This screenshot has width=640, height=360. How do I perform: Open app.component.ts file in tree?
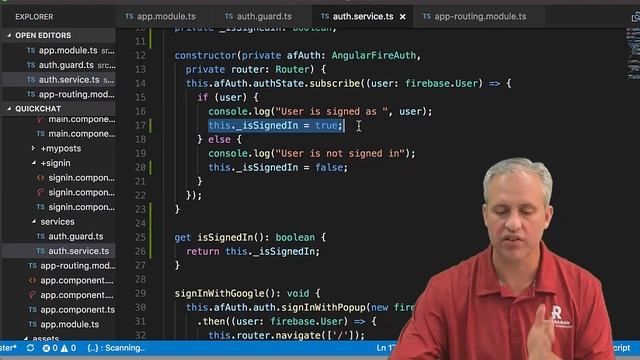(58, 310)
